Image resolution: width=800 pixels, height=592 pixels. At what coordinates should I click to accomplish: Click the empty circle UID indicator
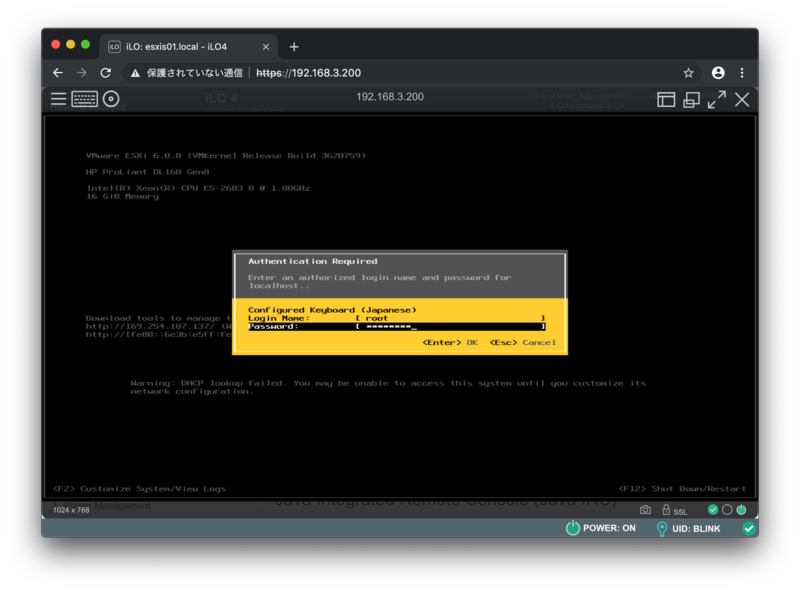pos(727,509)
